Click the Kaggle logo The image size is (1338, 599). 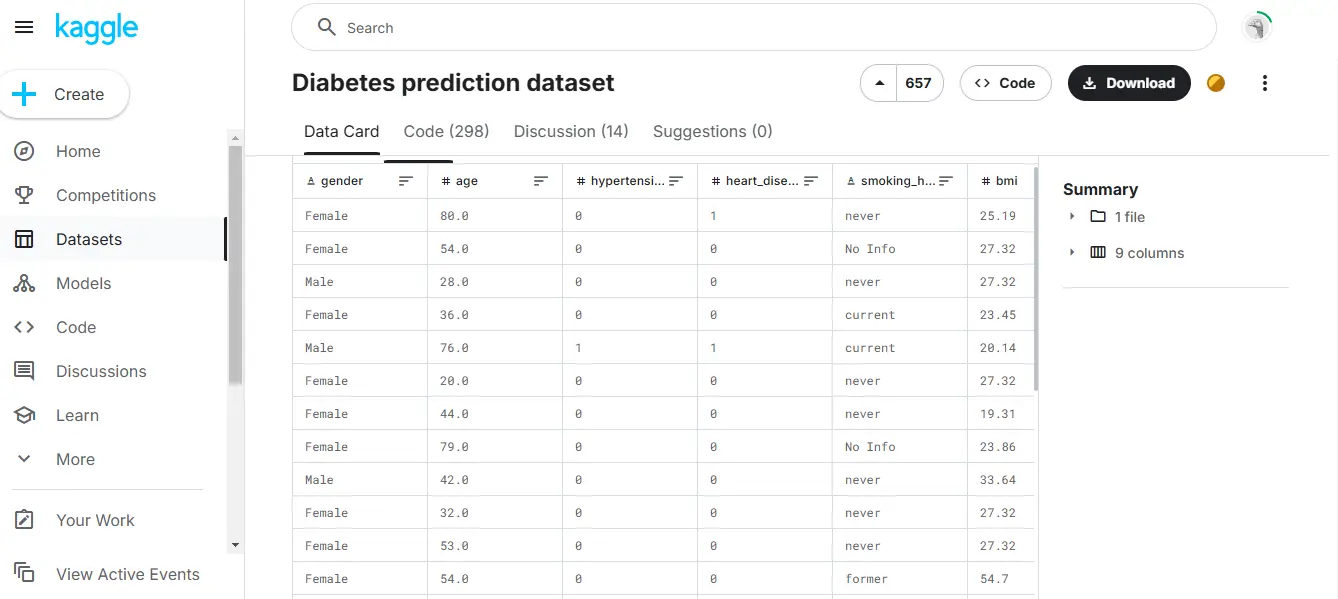(96, 28)
